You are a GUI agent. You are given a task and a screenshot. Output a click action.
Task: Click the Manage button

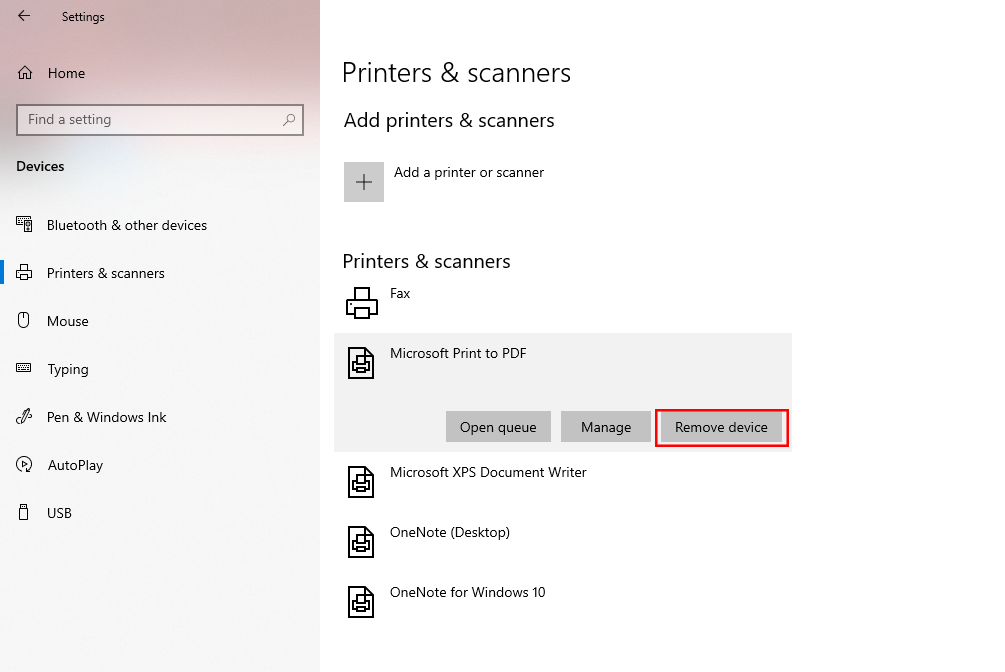605,427
